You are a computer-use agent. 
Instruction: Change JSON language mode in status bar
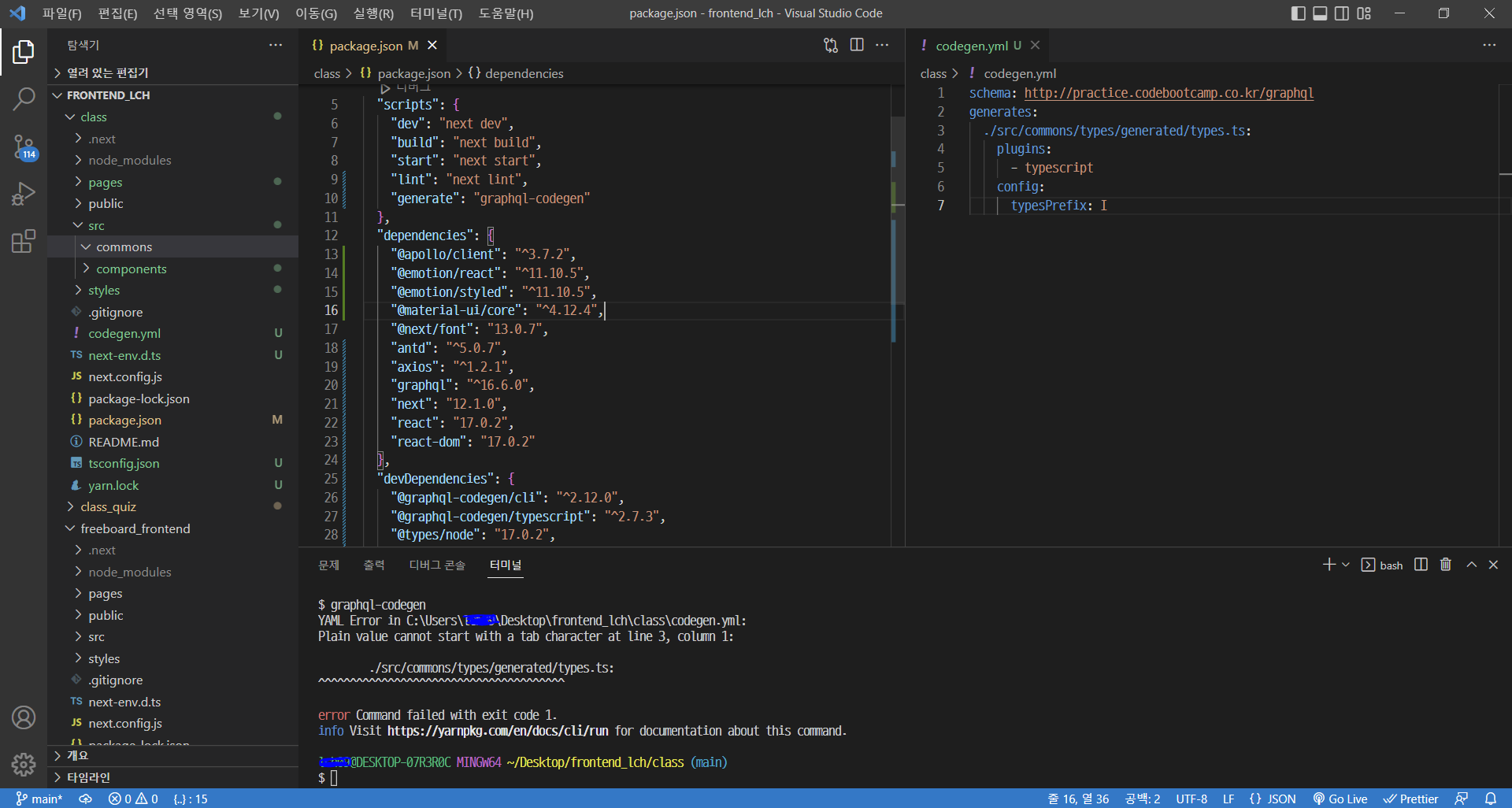(x=1273, y=799)
